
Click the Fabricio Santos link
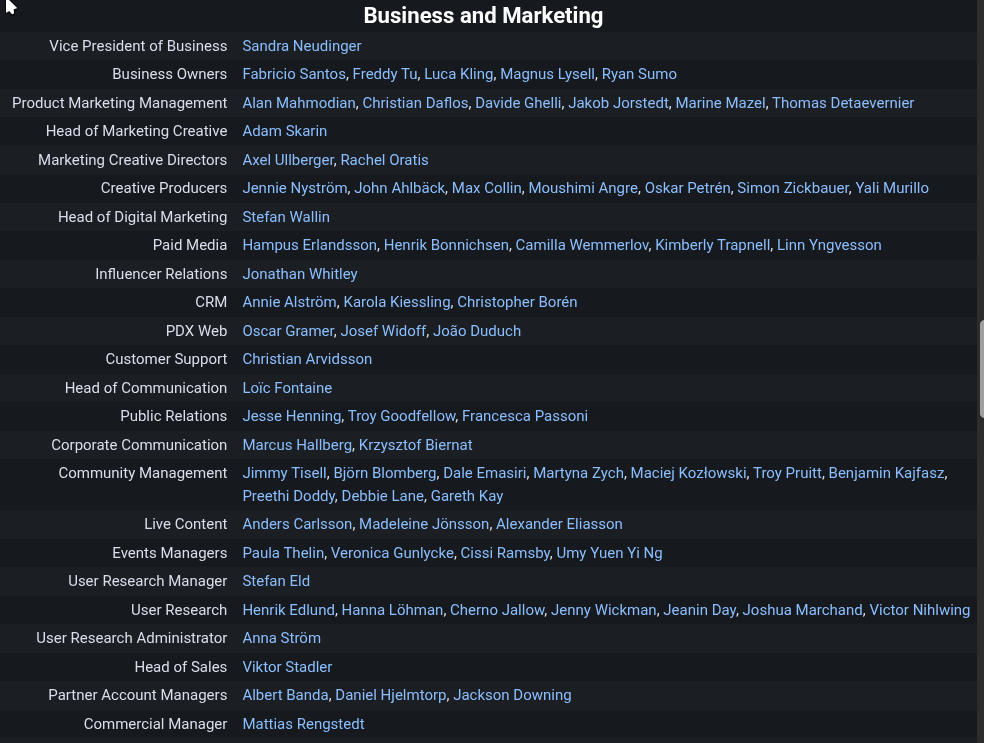tap(294, 74)
